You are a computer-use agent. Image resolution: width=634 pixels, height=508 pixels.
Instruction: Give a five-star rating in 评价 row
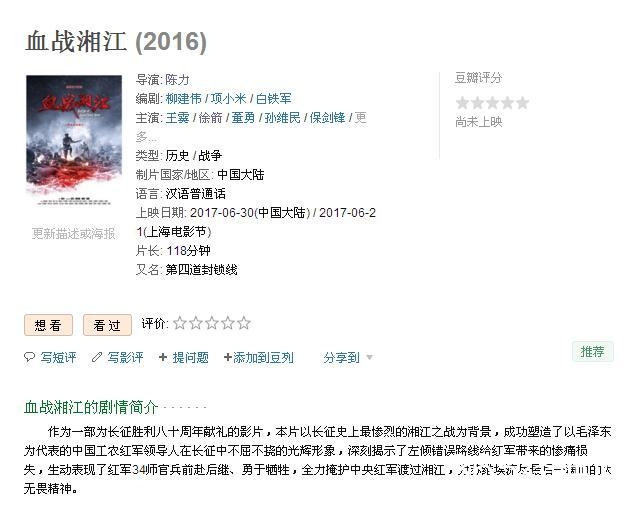pyautogui.click(x=243, y=323)
